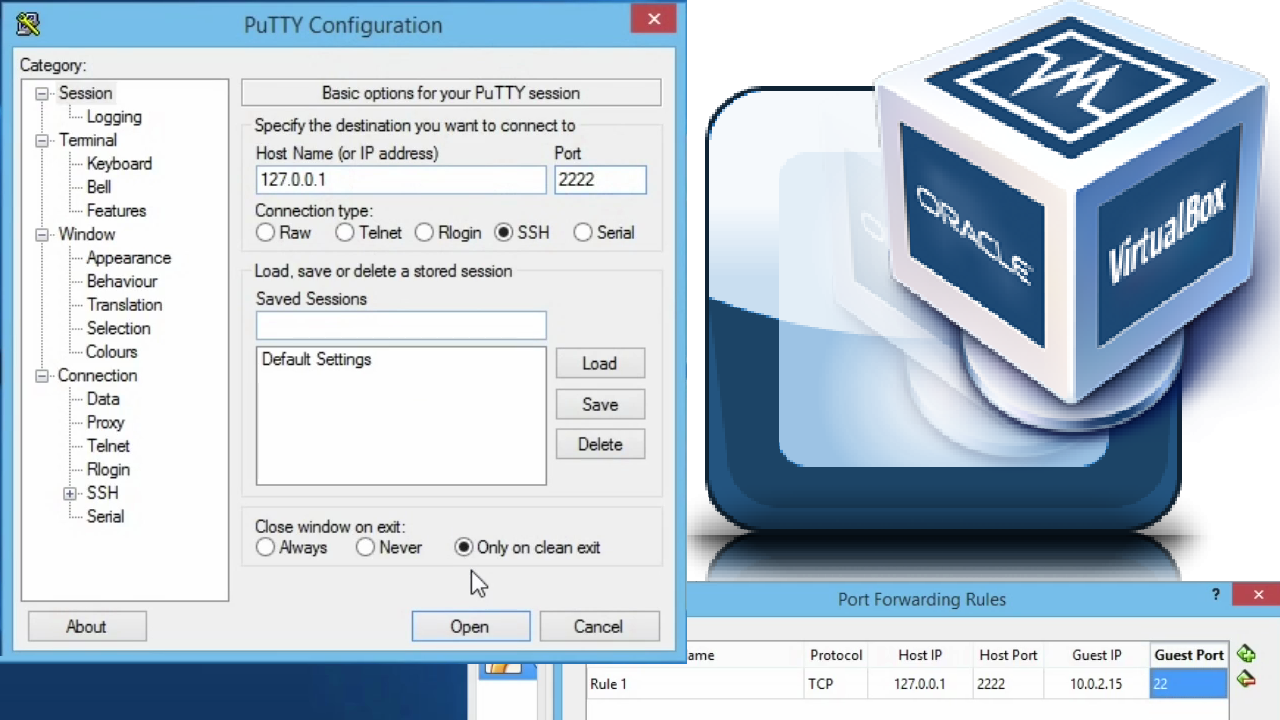Open the Appearance category
The image size is (1280, 720).
tap(128, 258)
